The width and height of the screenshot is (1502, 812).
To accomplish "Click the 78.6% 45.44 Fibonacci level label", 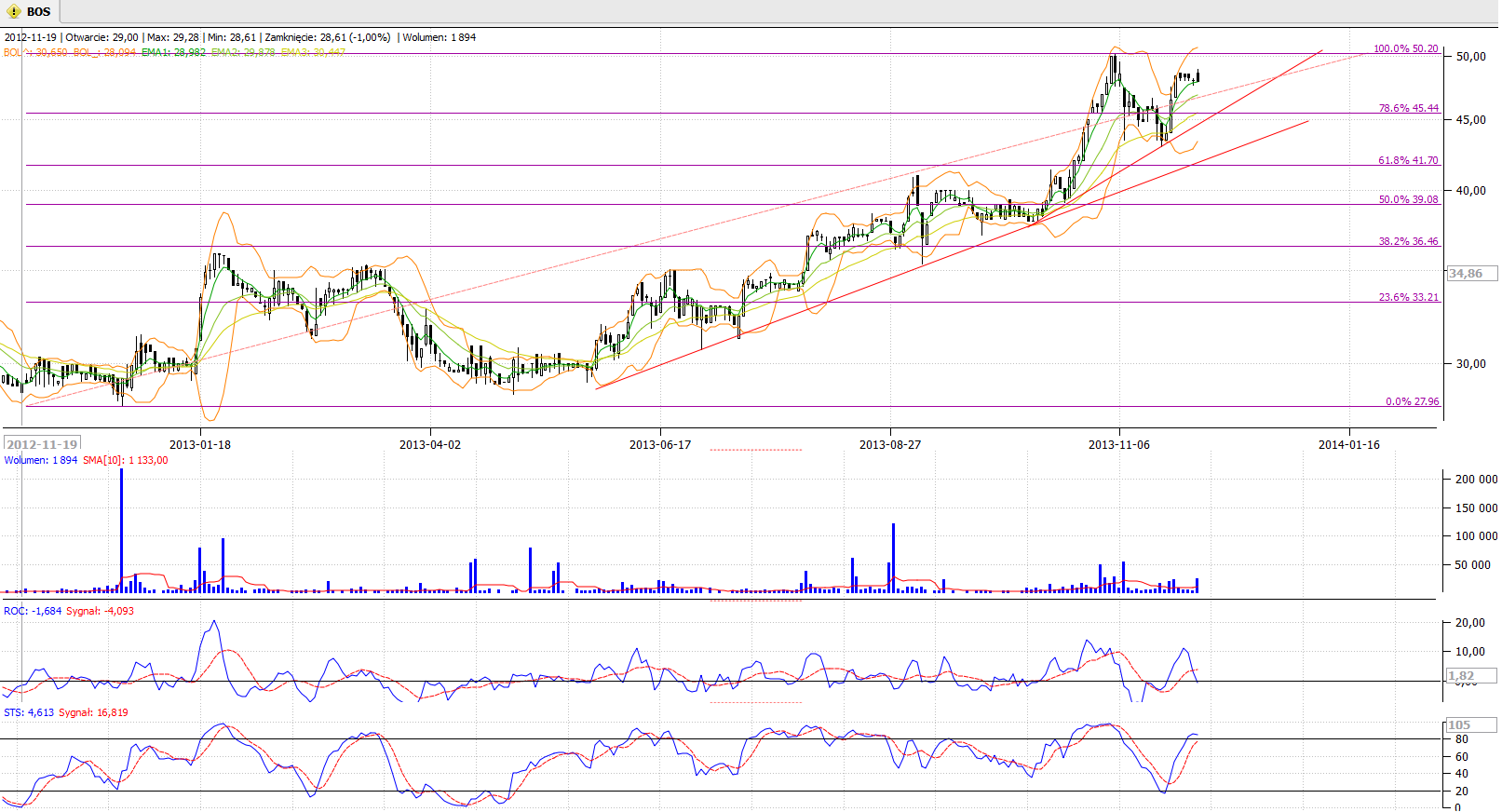I will tap(1408, 108).
